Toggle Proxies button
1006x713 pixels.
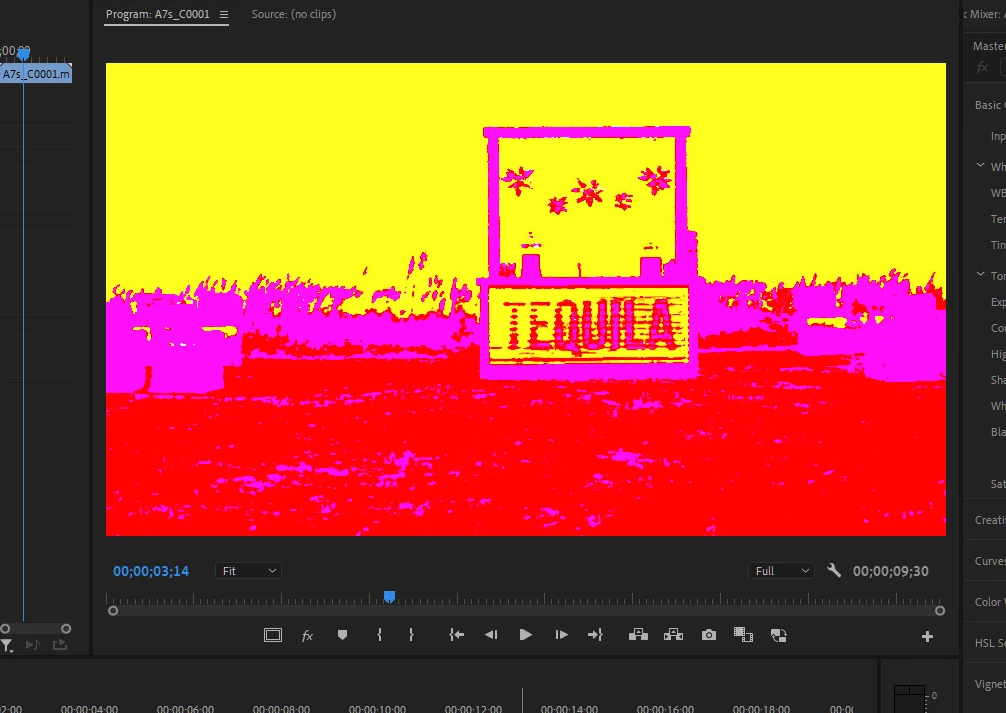click(778, 635)
